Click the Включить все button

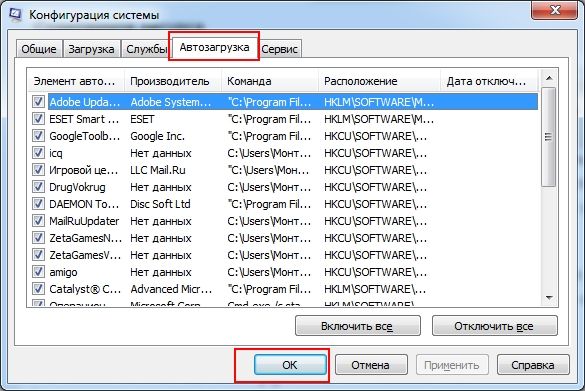[357, 326]
